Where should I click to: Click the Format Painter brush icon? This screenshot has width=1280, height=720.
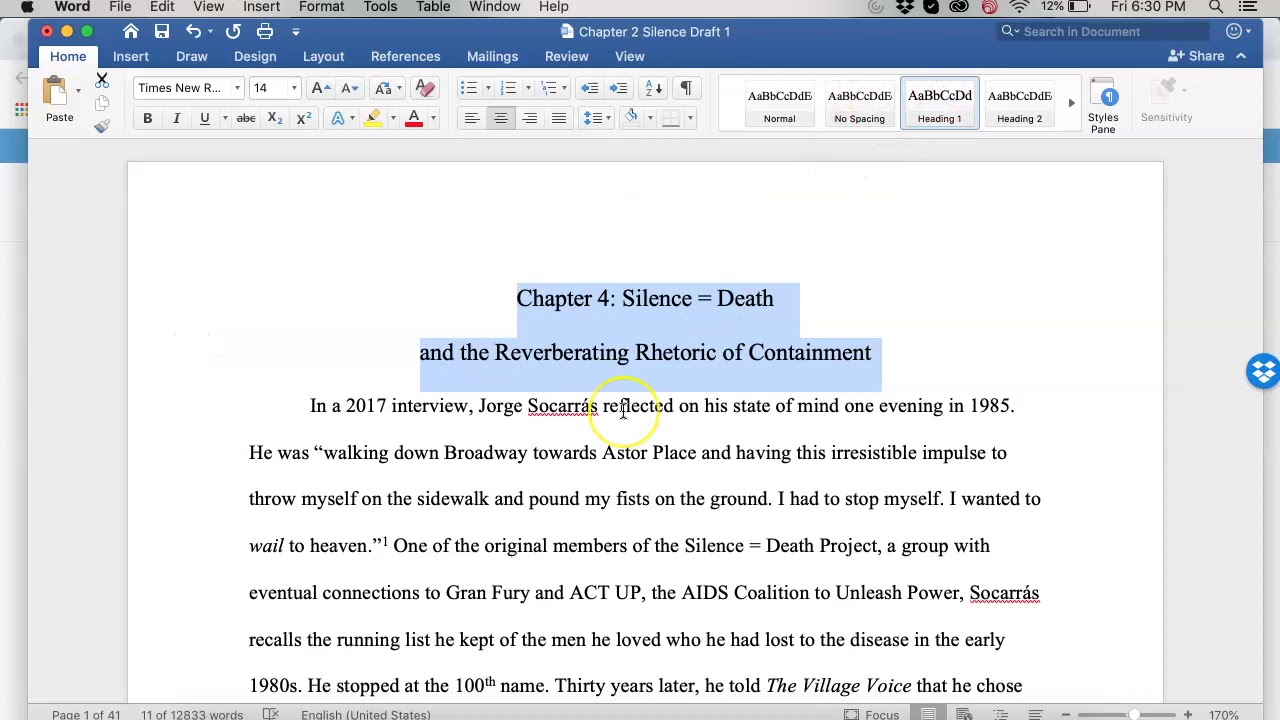(102, 126)
